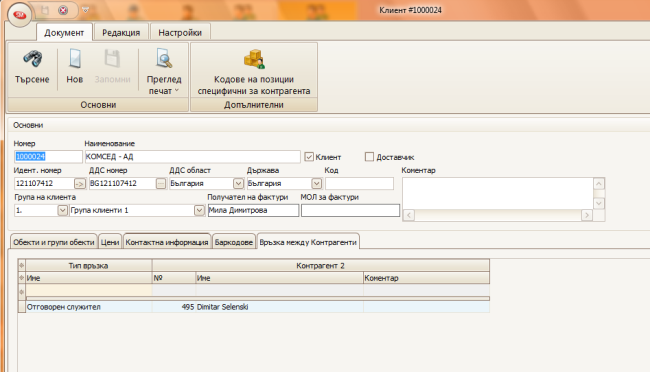This screenshot has width=650, height=372.
Task: Switch to the Редакция ribbon tab
Action: (121, 32)
